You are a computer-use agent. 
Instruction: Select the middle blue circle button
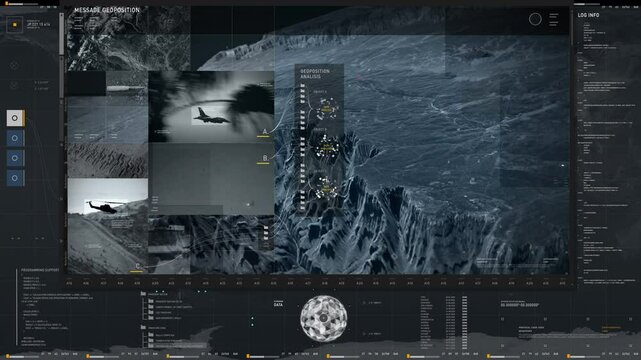15,158
